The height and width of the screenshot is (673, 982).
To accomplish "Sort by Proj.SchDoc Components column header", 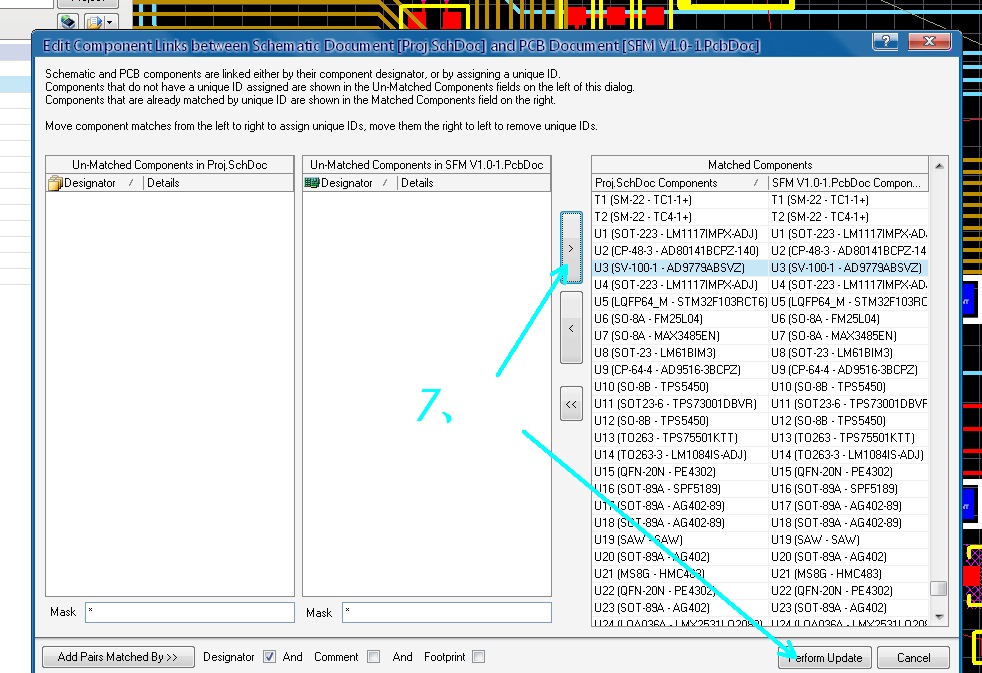I will (680, 183).
